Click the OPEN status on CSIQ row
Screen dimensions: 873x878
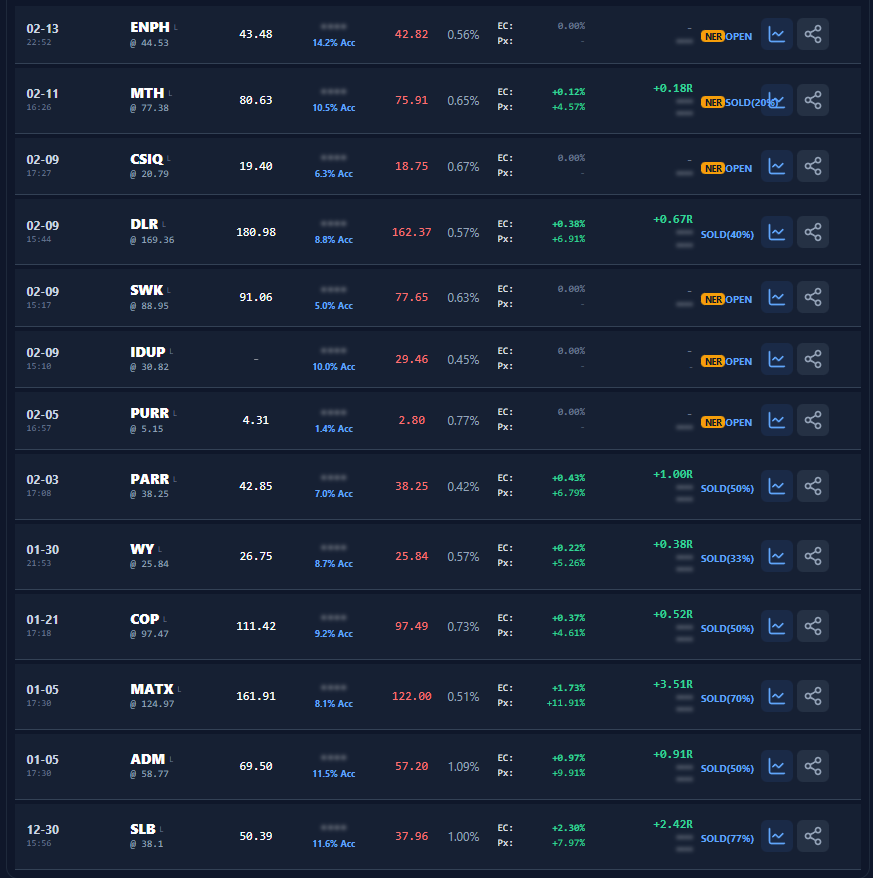(739, 169)
